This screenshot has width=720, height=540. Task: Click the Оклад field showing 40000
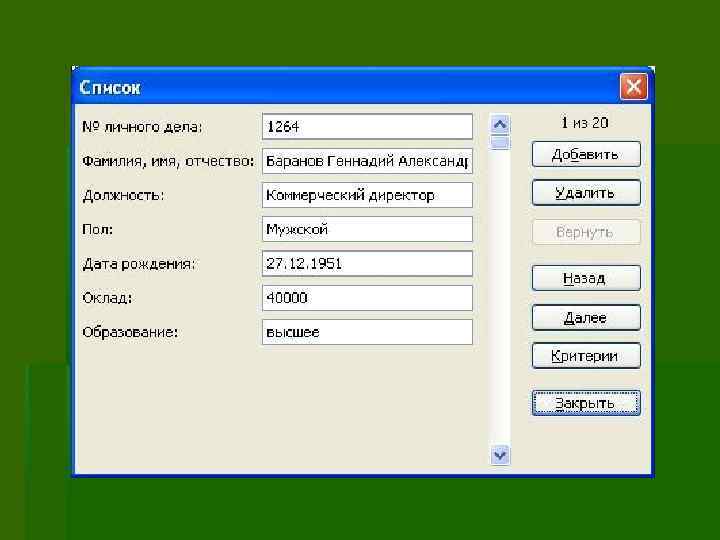click(367, 298)
